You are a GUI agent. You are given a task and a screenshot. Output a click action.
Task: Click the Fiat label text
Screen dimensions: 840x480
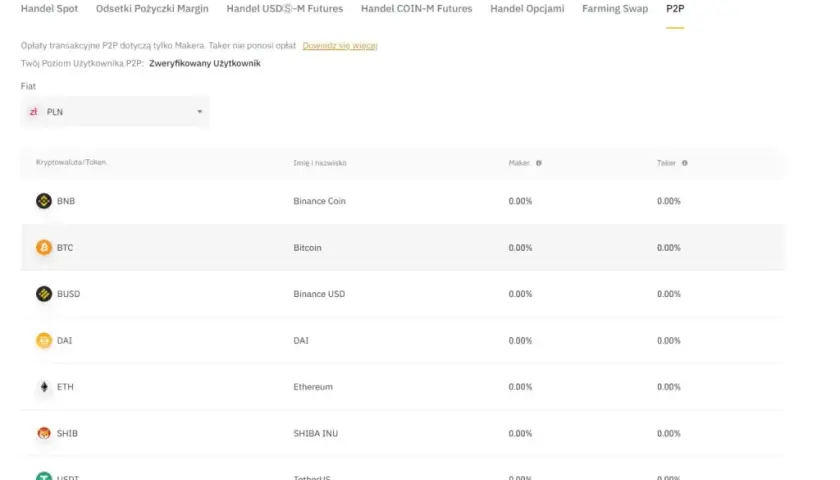(x=28, y=86)
